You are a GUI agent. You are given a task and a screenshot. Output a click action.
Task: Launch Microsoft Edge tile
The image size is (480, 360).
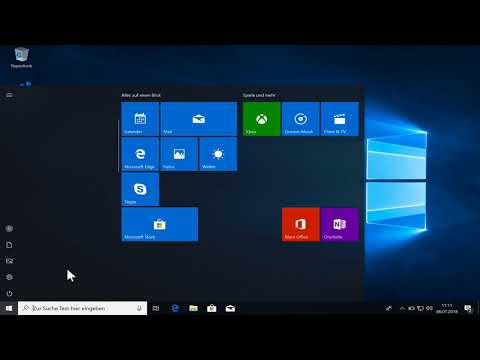pyautogui.click(x=140, y=154)
